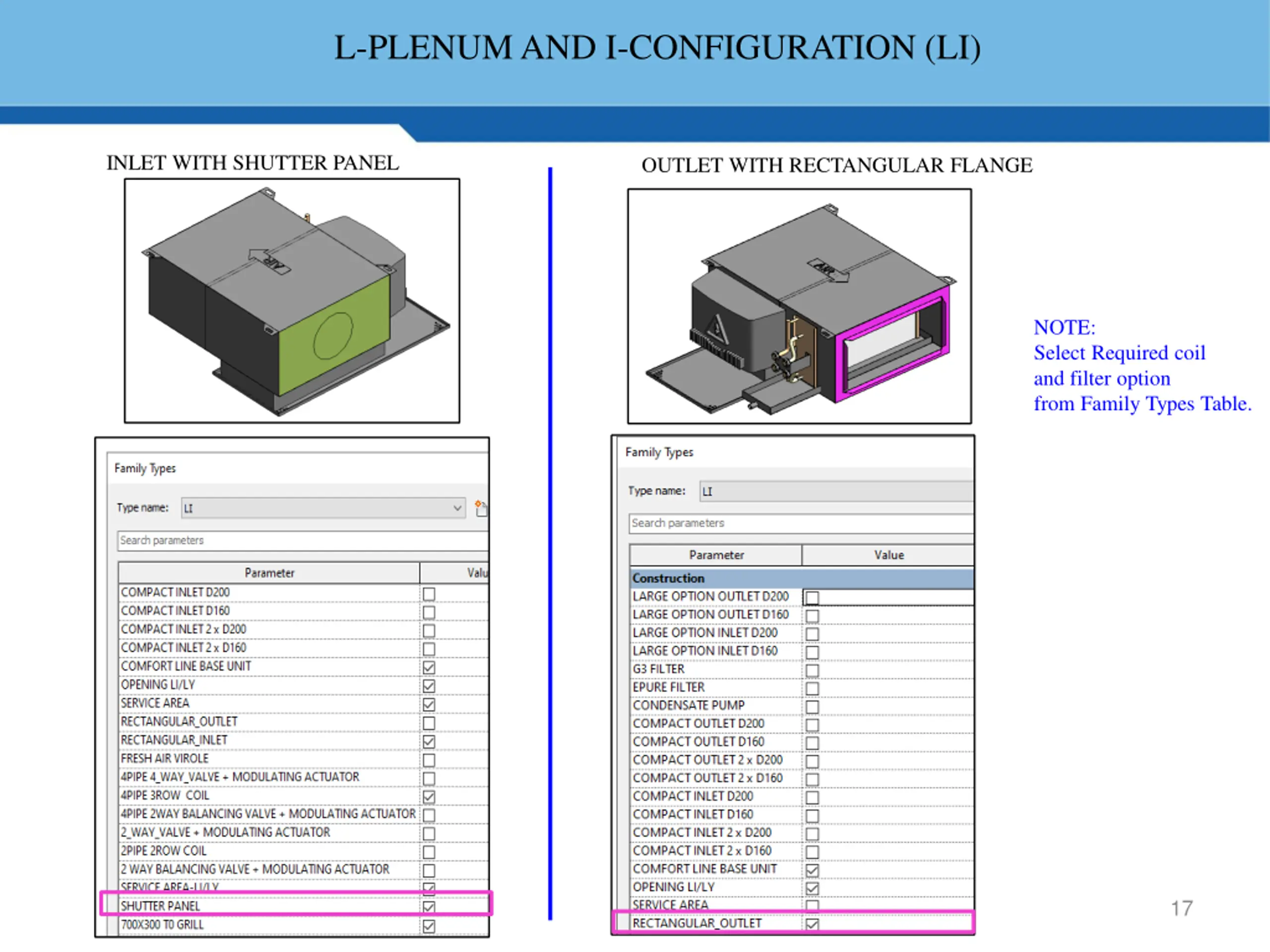Select the shutter panel inlet 3D thumbnail
The image size is (1270, 952).
click(292, 300)
